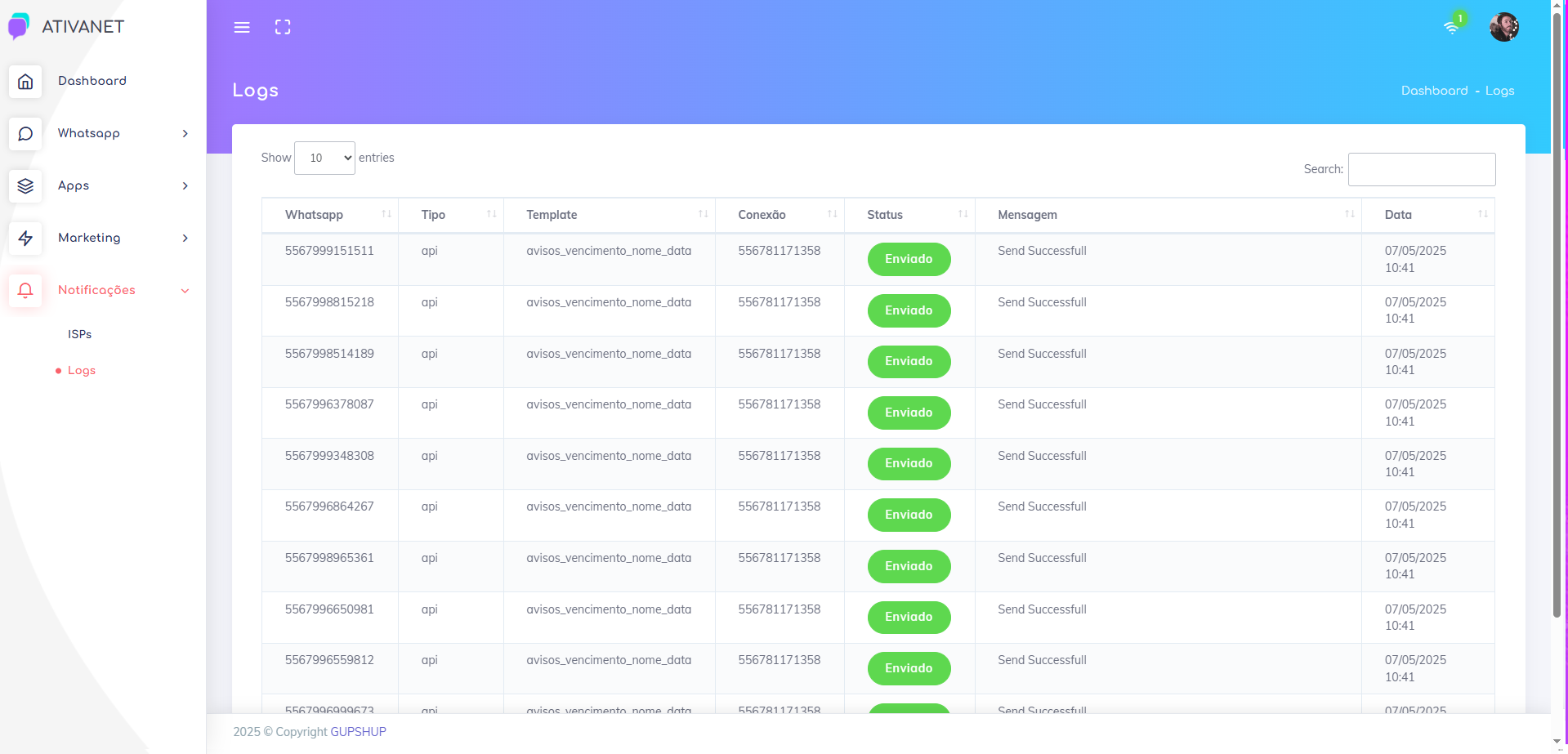The image size is (1568, 754).
Task: Sort by the Tipo column arrows
Action: 492,214
